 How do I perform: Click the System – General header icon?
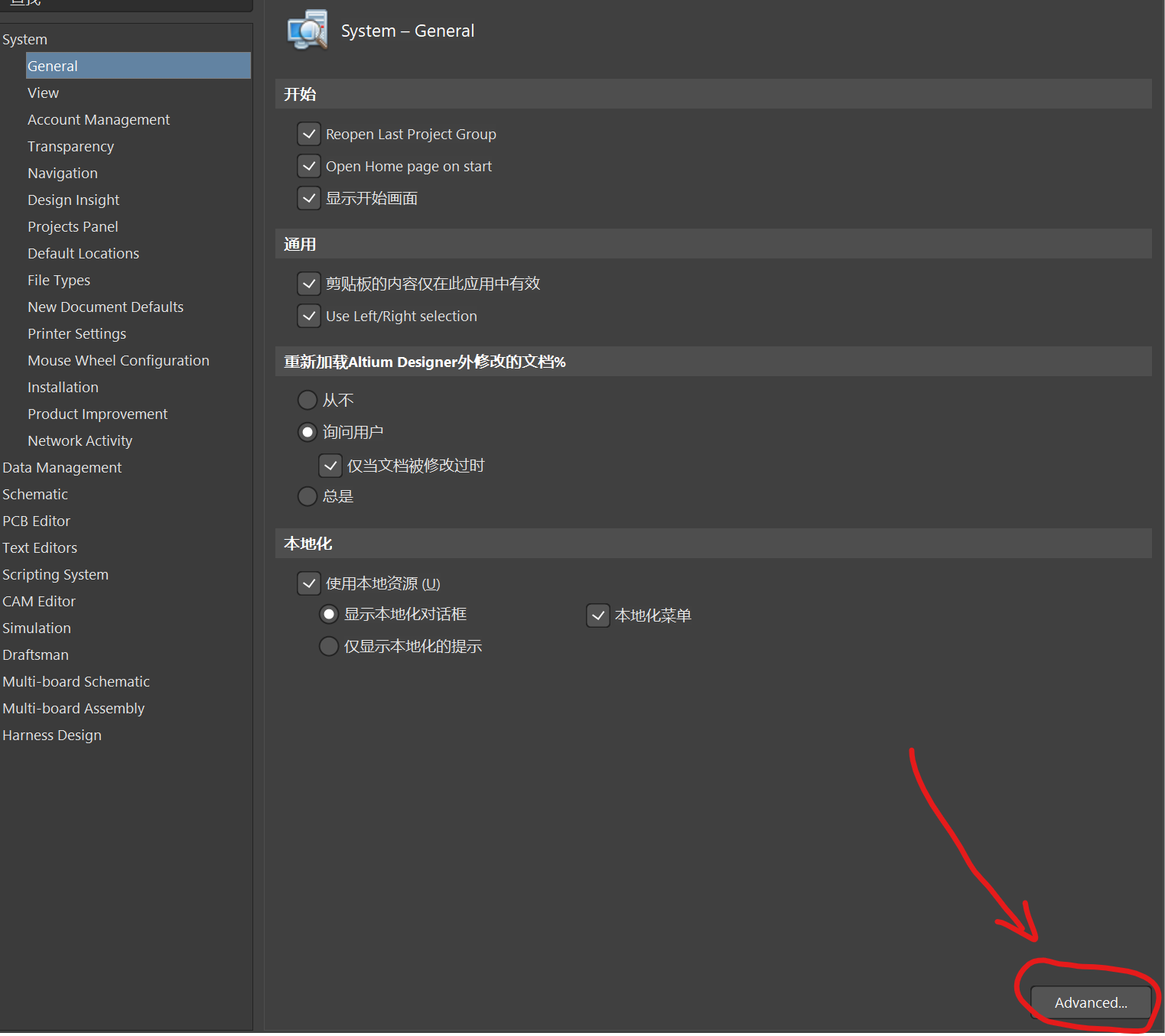pyautogui.click(x=307, y=31)
